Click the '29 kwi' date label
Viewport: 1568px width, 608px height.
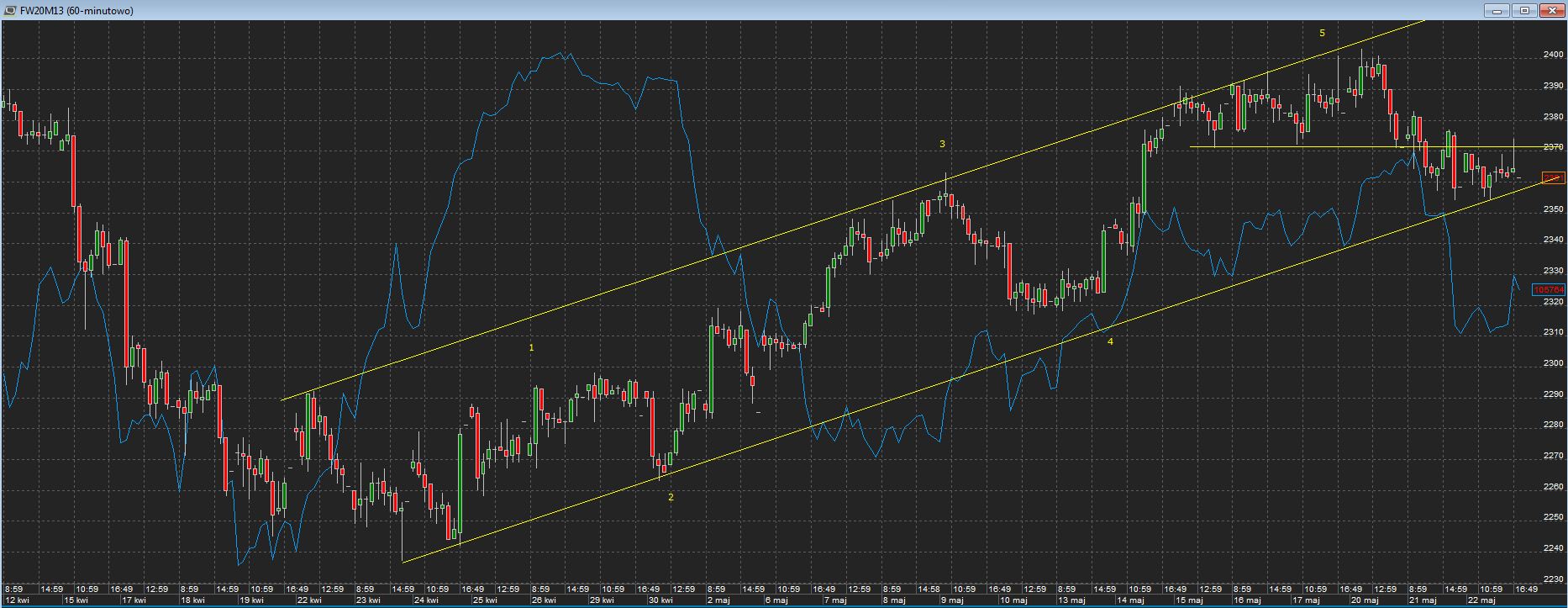point(602,600)
